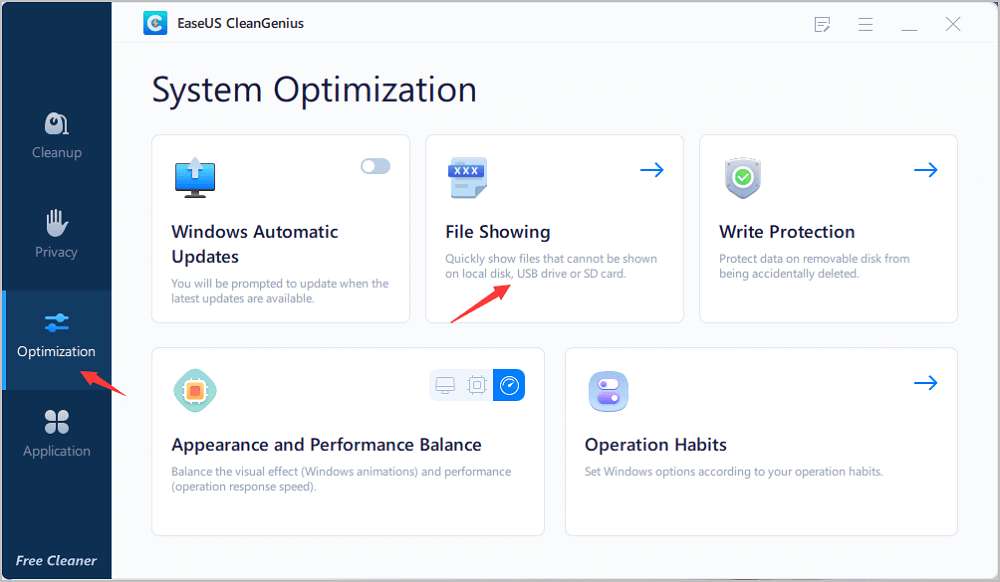Click the feedback note button in the title bar
The image size is (1000, 582).
[x=822, y=24]
